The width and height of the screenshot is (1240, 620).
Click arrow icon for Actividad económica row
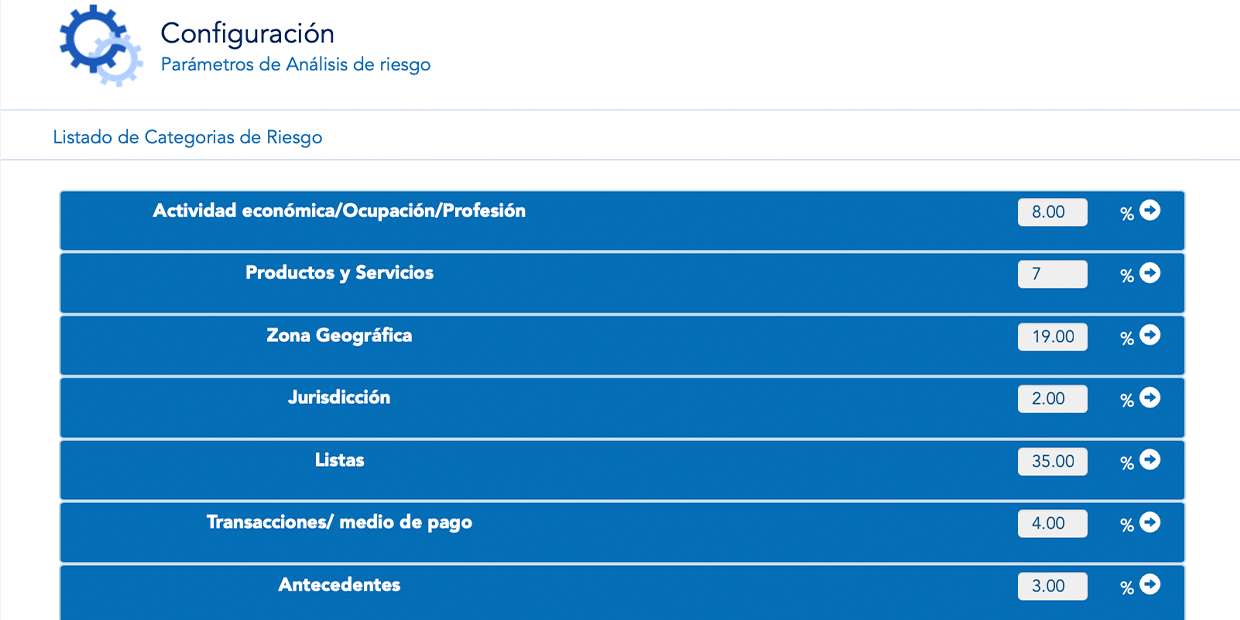1150,210
